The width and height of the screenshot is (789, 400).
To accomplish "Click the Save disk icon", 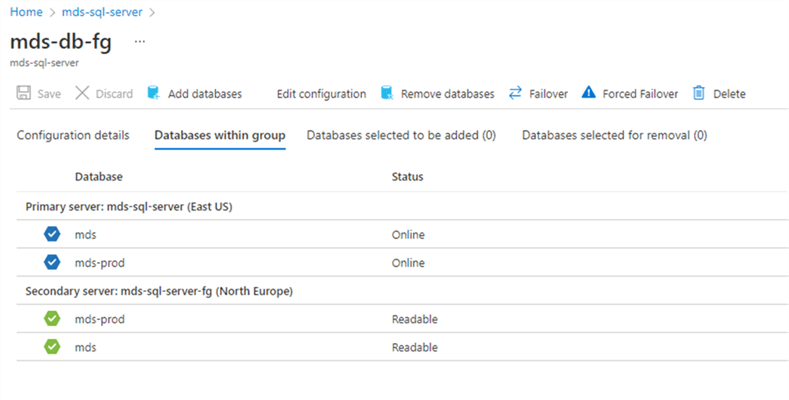I will point(24,93).
